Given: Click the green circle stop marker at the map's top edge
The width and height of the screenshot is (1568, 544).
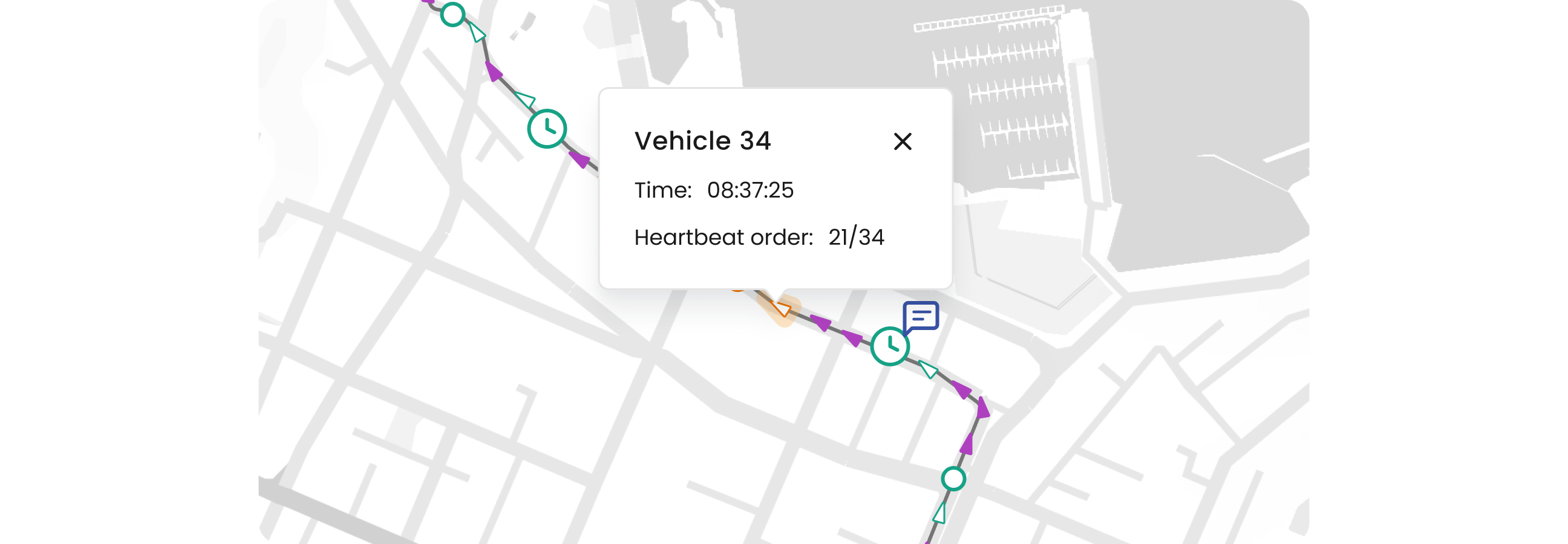Looking at the screenshot, I should click(452, 14).
